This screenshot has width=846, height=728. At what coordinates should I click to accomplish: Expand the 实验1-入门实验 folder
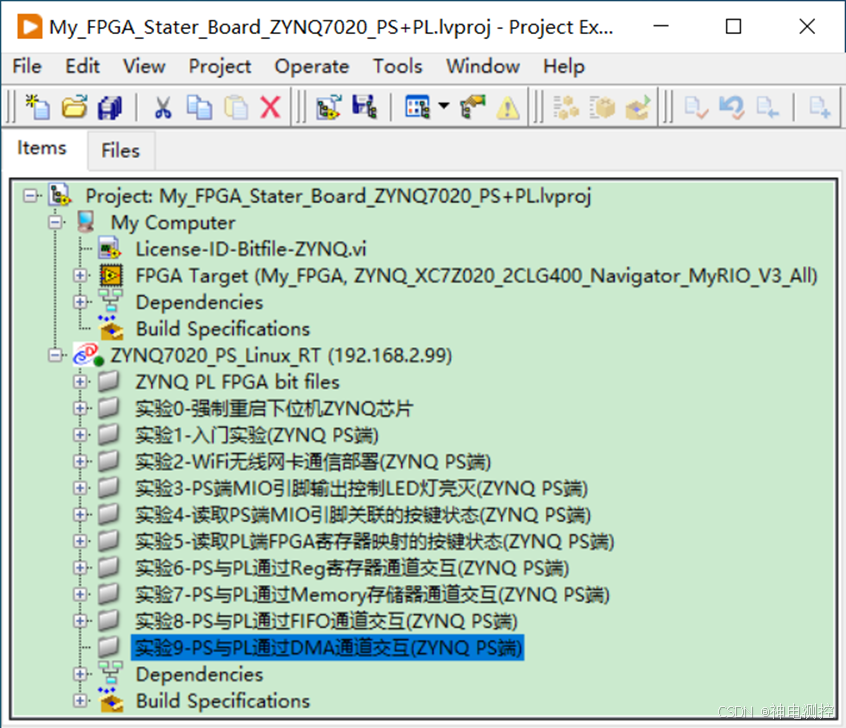tap(80, 434)
